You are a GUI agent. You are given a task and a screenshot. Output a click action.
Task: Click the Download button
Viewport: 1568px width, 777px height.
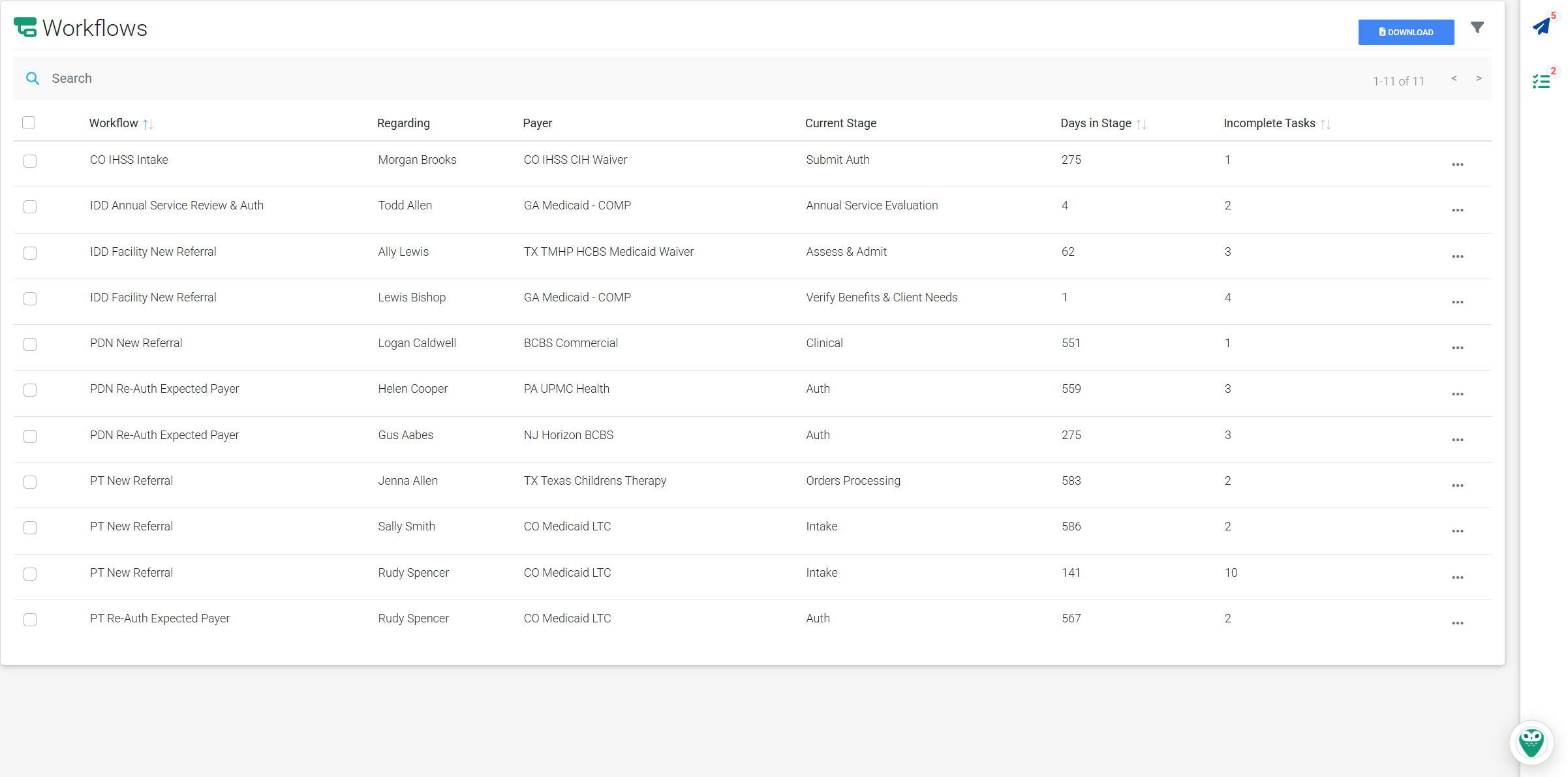point(1406,32)
